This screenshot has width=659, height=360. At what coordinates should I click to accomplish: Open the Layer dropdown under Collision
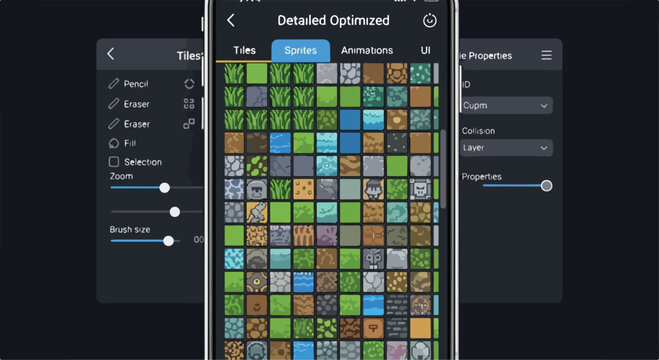pyautogui.click(x=506, y=148)
